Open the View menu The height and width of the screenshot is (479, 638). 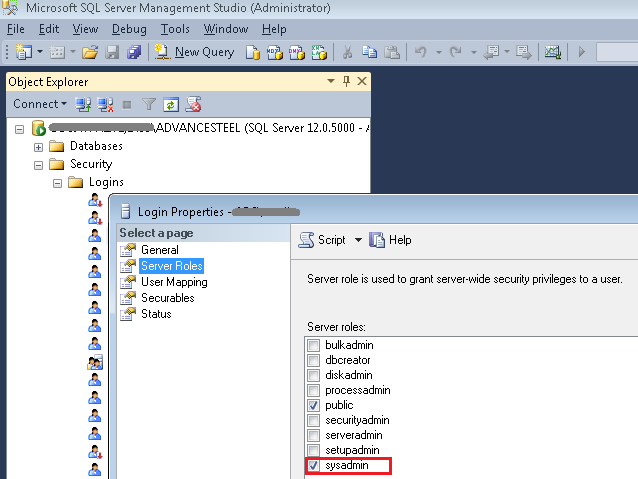(x=85, y=29)
